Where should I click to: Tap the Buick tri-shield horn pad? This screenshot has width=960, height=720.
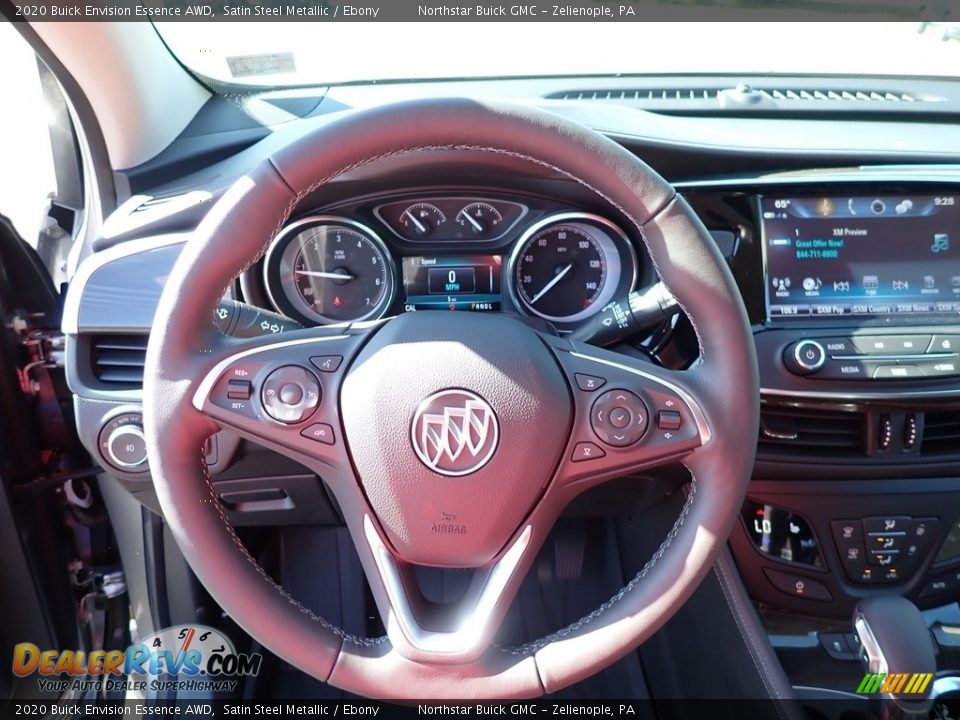pyautogui.click(x=454, y=432)
